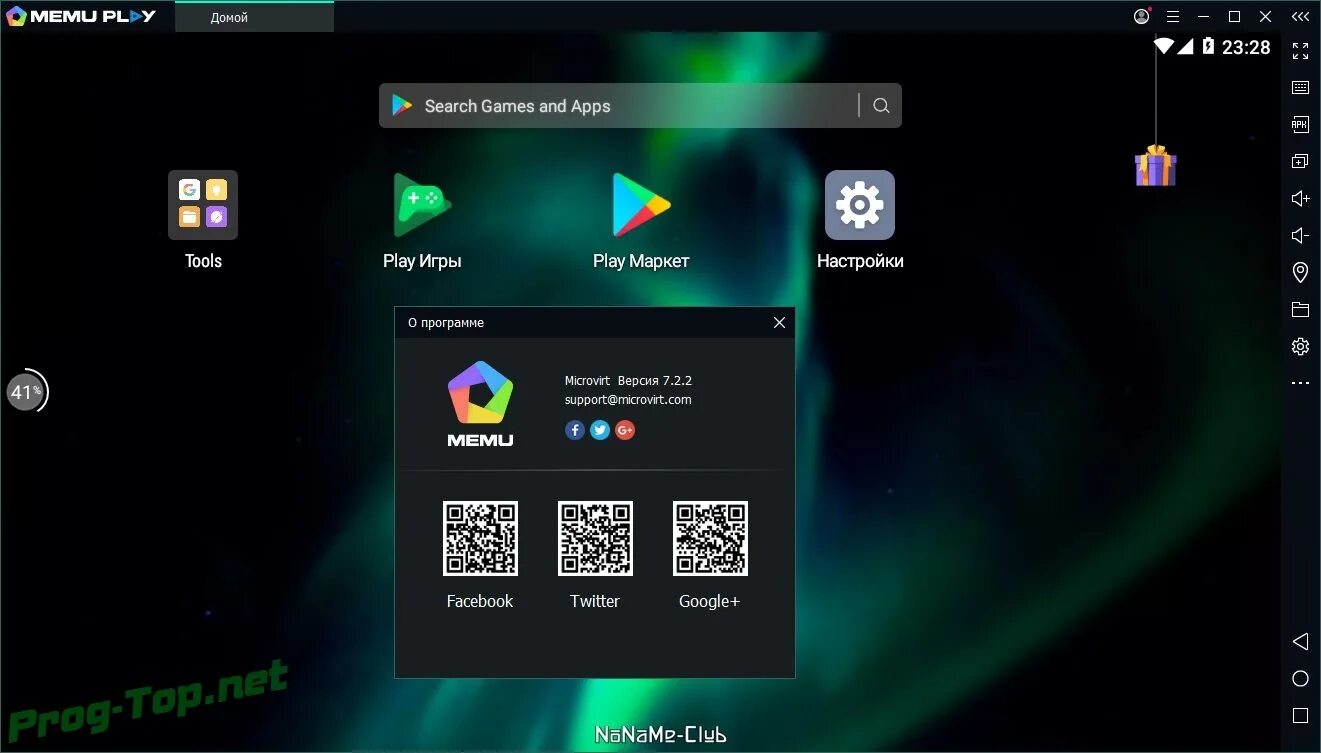Open the hamburger menu in title bar

(x=1173, y=17)
